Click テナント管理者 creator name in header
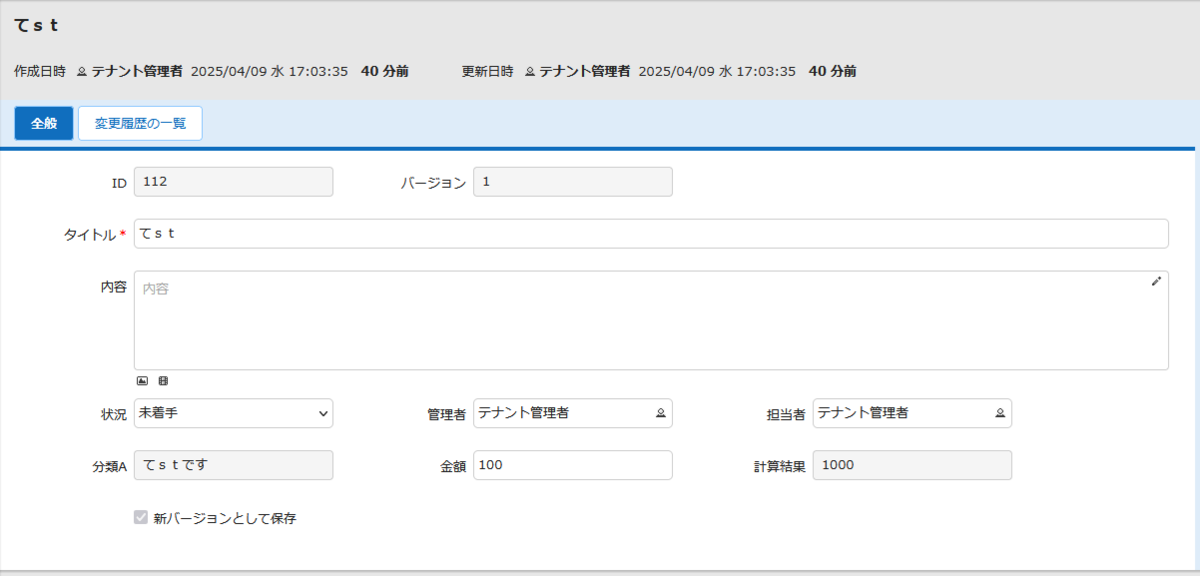This screenshot has width=1200, height=576. 137,72
